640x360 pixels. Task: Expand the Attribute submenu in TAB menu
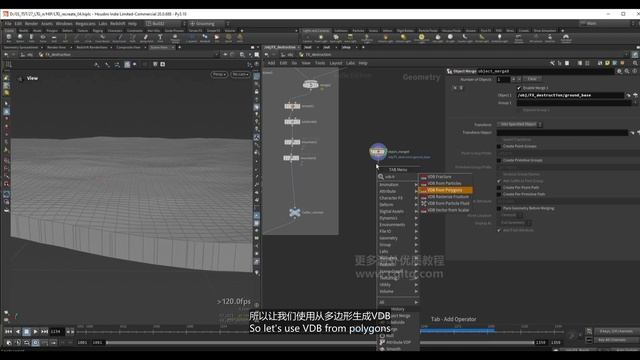click(x=398, y=191)
